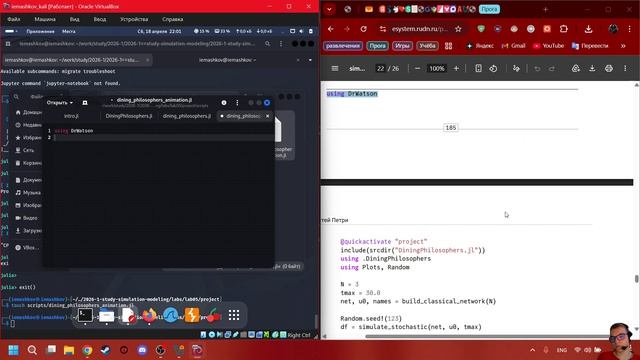Close the first terminal tab
The width and height of the screenshot is (640, 360).
[147, 60]
